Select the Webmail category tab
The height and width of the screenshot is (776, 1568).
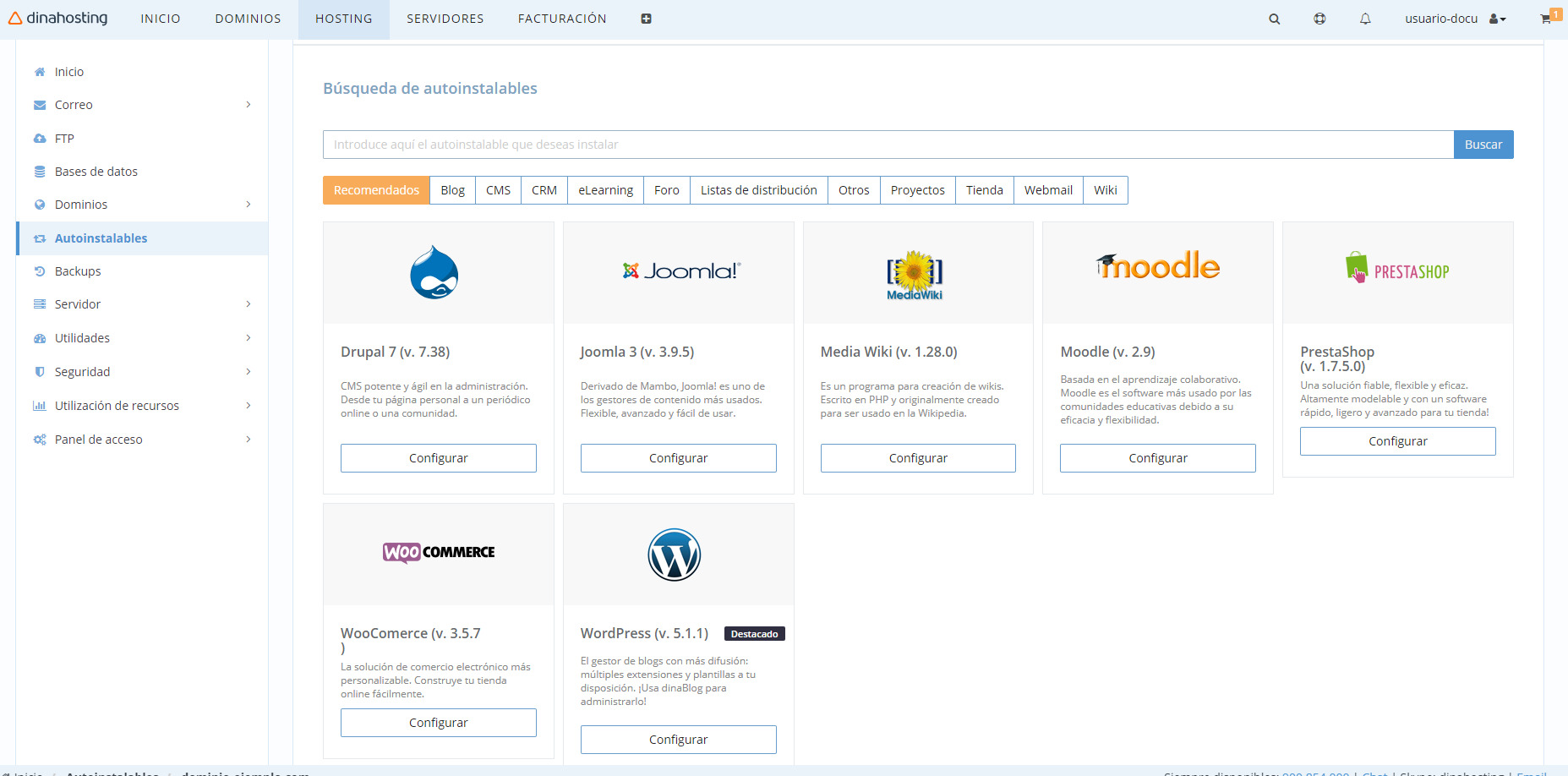(x=1048, y=190)
